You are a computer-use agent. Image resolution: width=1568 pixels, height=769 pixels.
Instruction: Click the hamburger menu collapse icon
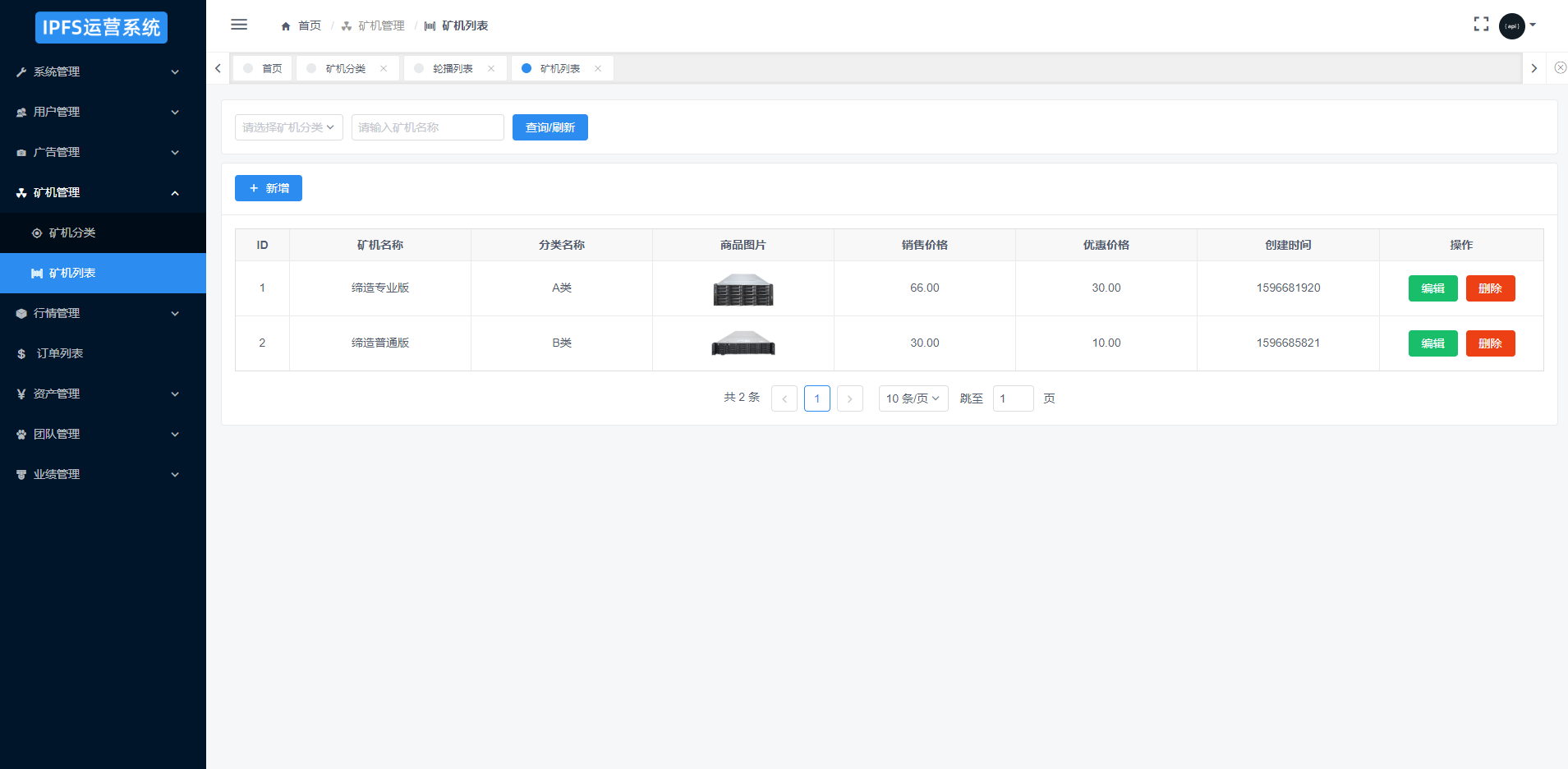[239, 25]
